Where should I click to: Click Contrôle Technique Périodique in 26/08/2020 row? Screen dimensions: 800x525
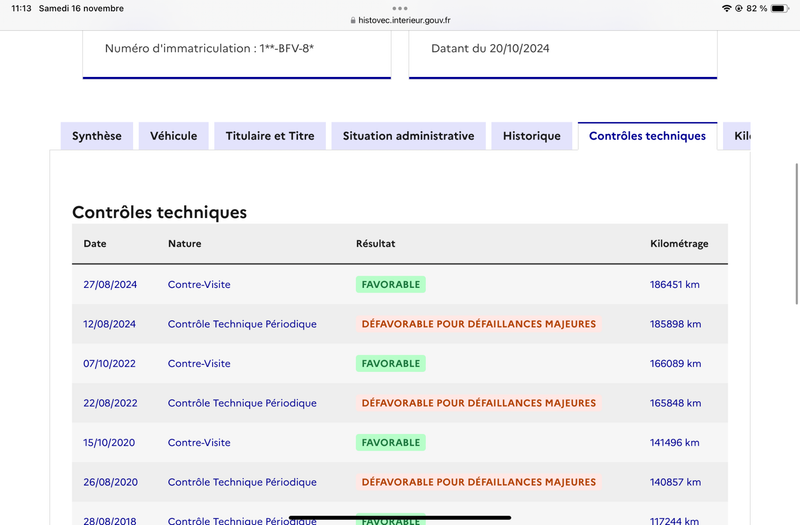point(242,482)
